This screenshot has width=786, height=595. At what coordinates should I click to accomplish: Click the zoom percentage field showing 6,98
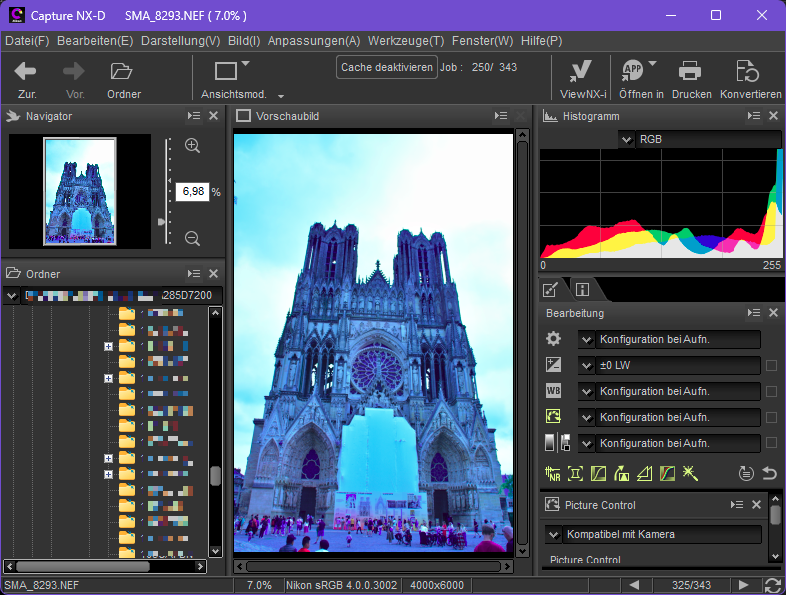pyautogui.click(x=192, y=191)
